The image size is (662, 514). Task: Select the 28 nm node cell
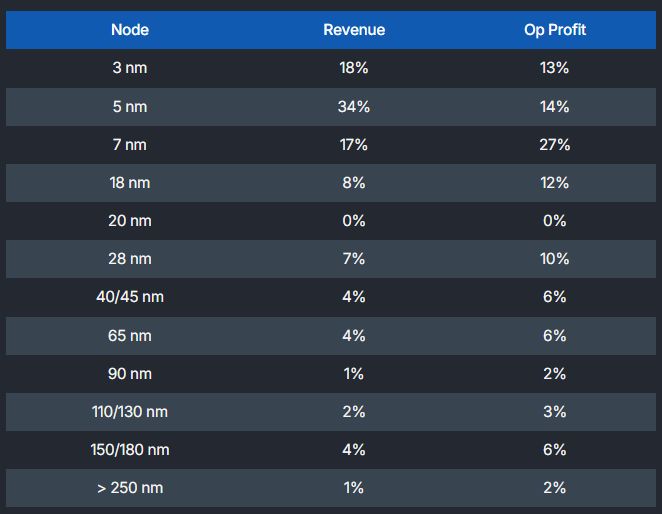[130, 259]
